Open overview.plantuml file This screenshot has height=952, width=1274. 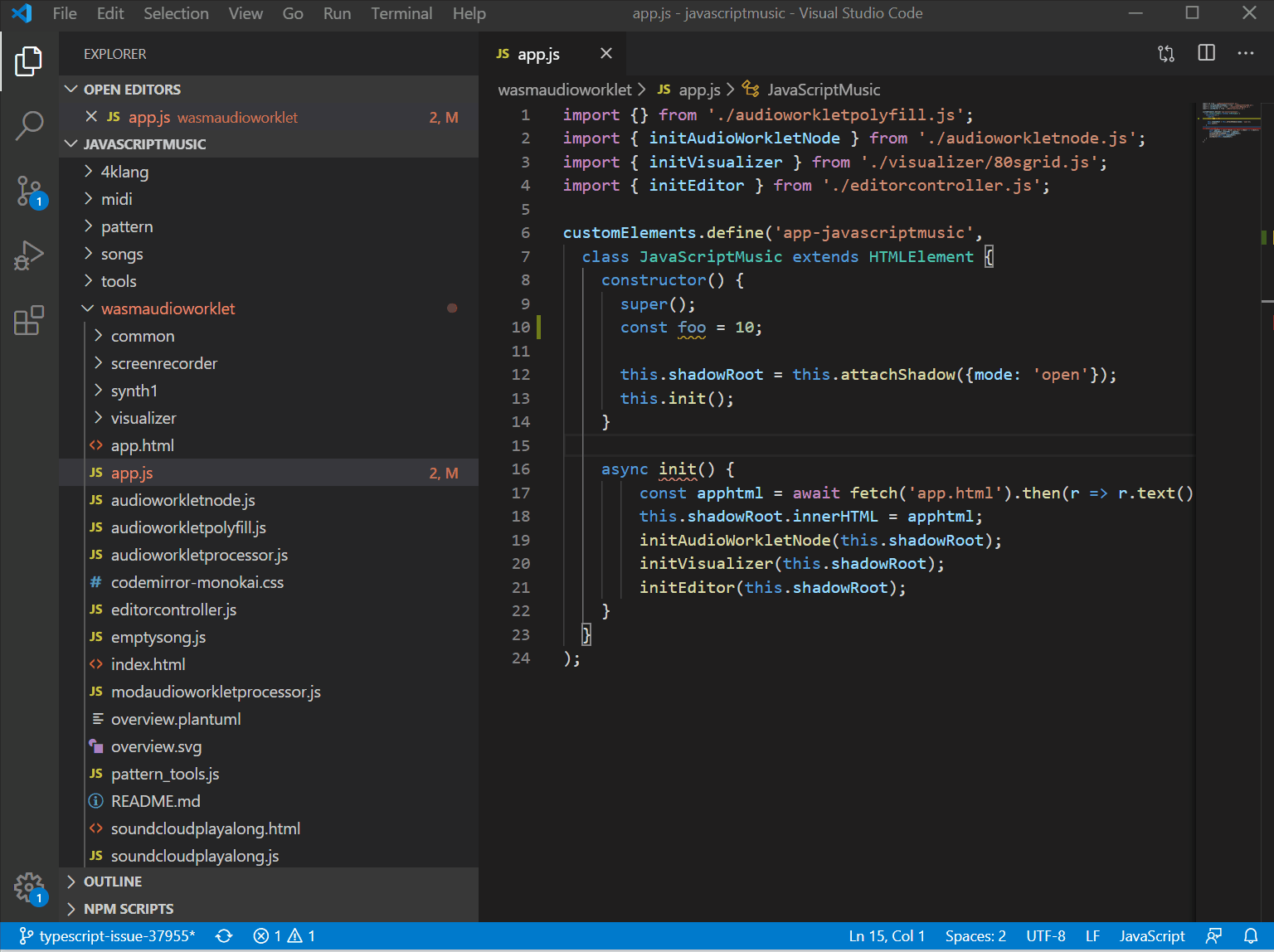click(269, 719)
